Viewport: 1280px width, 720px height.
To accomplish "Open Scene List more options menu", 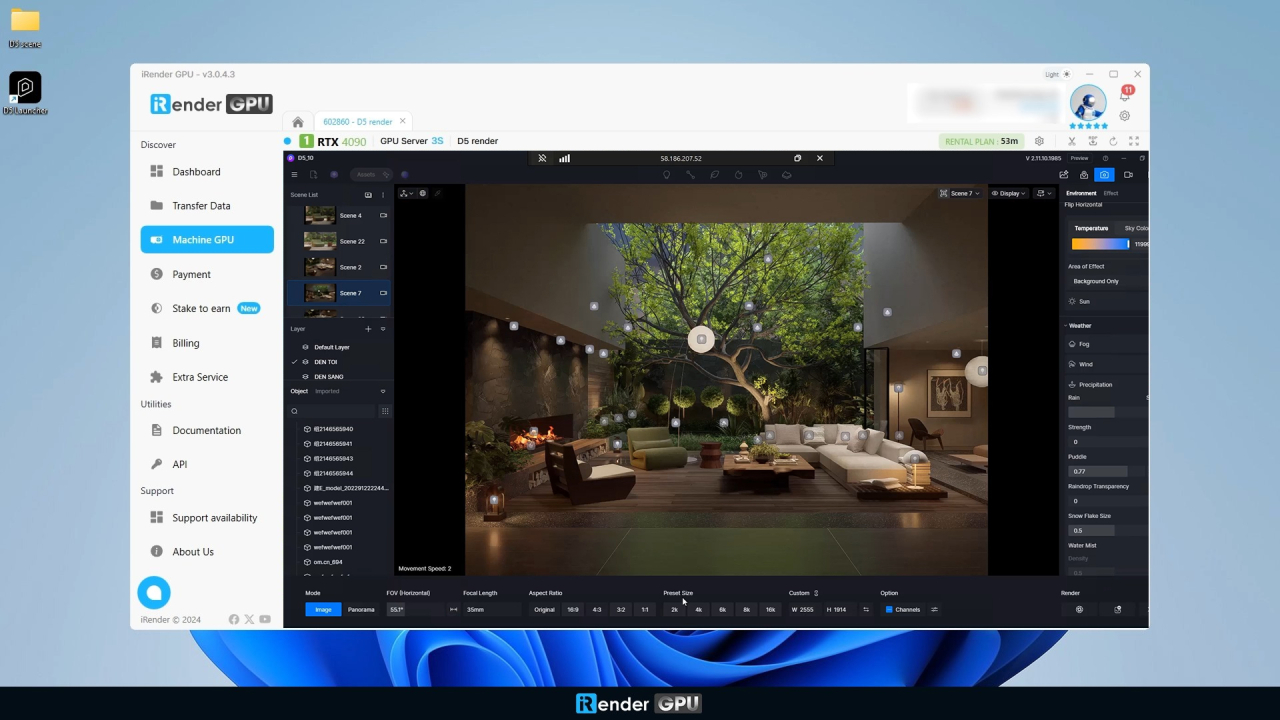I will (x=383, y=195).
